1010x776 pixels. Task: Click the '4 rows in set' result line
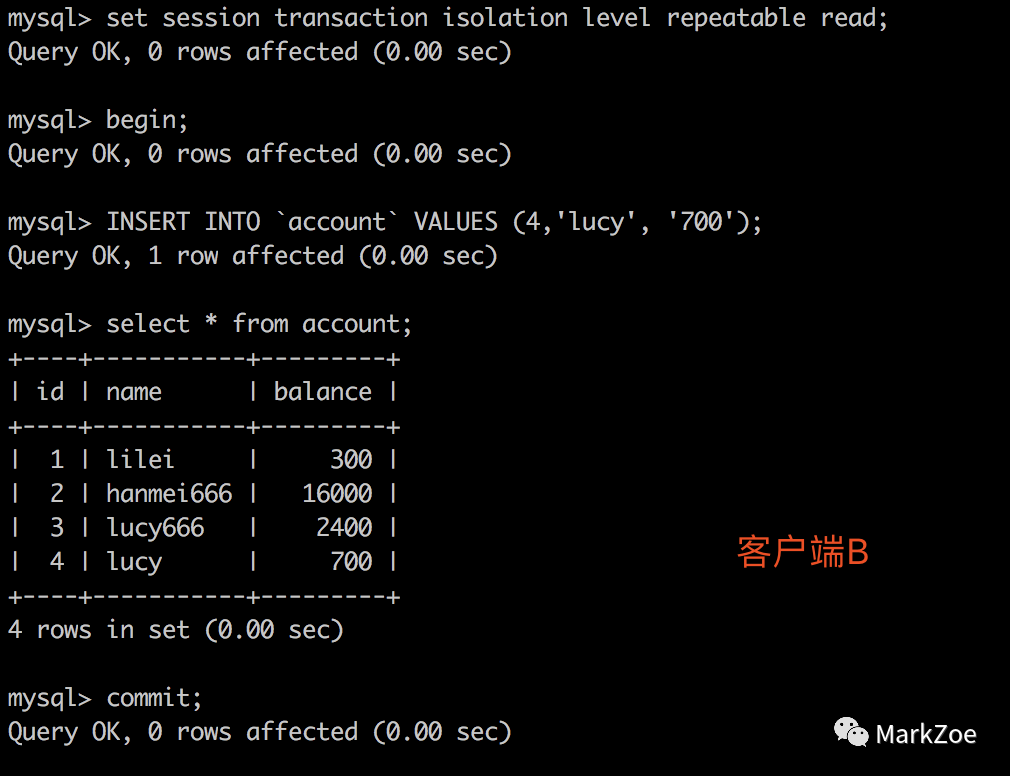[x=175, y=630]
